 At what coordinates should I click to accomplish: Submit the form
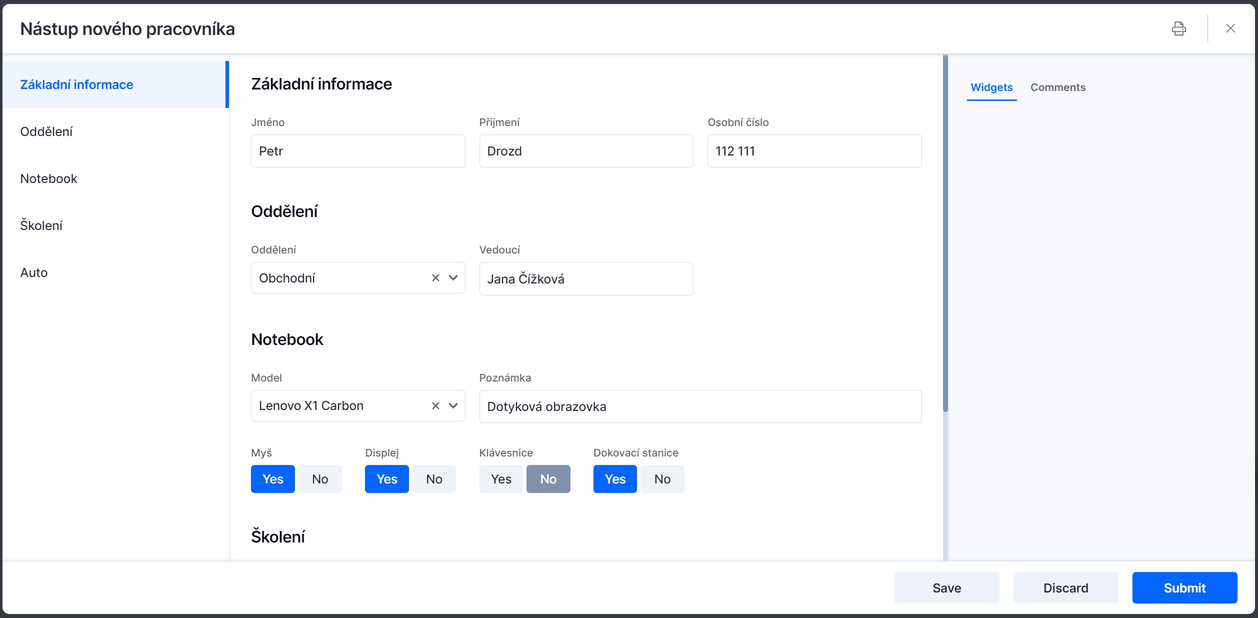pos(1185,588)
